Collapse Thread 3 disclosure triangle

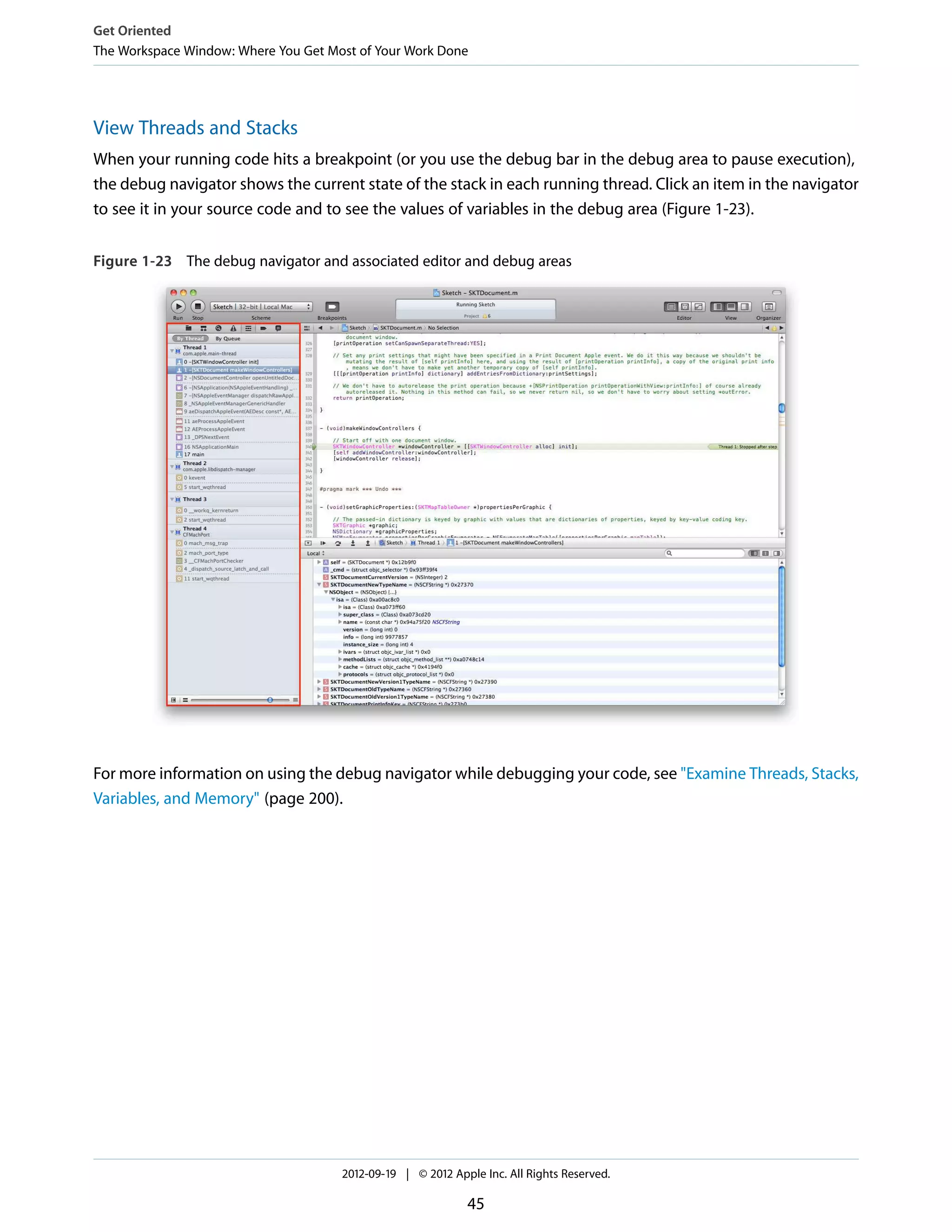tap(172, 499)
